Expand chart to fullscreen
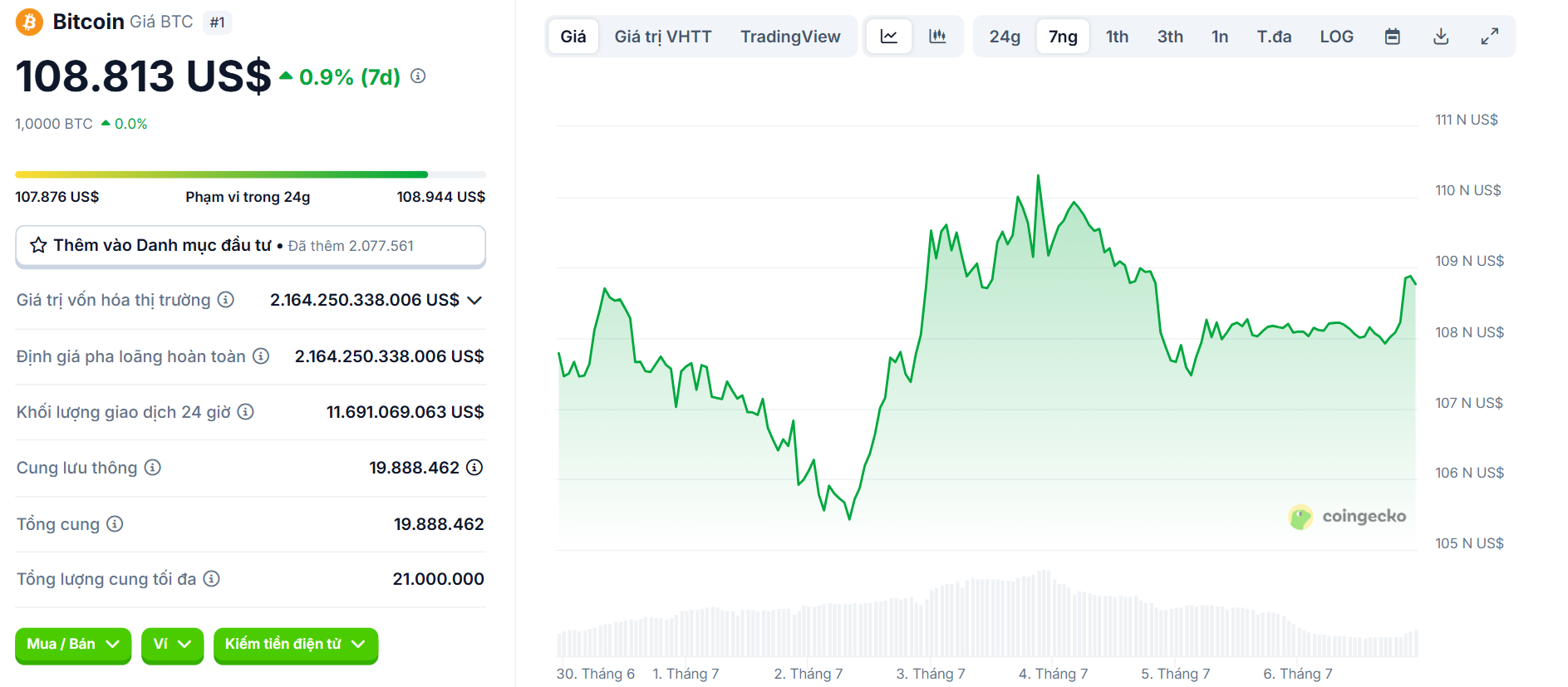This screenshot has width=1568, height=687. [x=1490, y=37]
